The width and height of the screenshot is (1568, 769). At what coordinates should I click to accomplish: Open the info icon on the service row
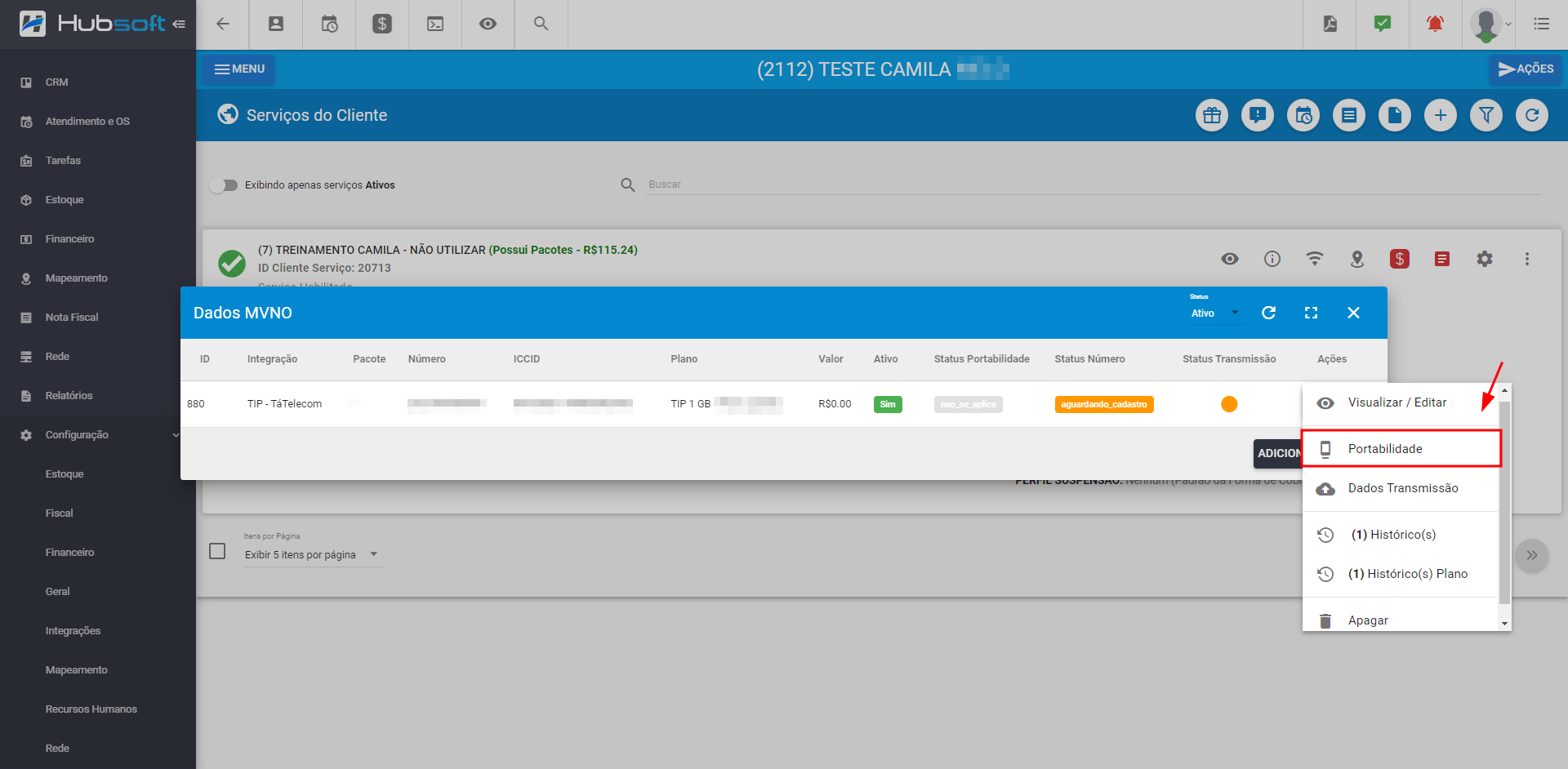tap(1272, 259)
